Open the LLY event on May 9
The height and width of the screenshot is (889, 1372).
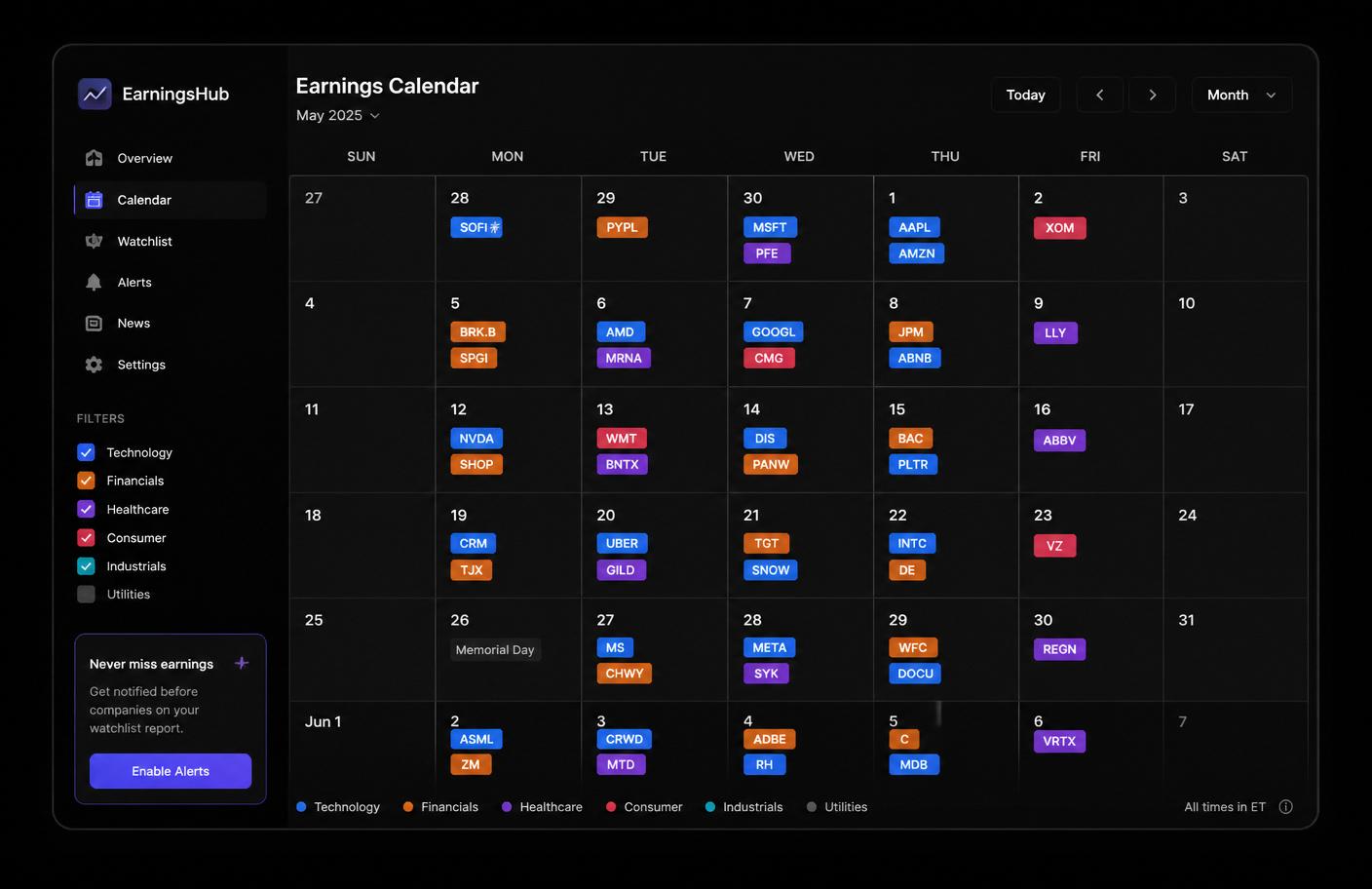[x=1055, y=333]
